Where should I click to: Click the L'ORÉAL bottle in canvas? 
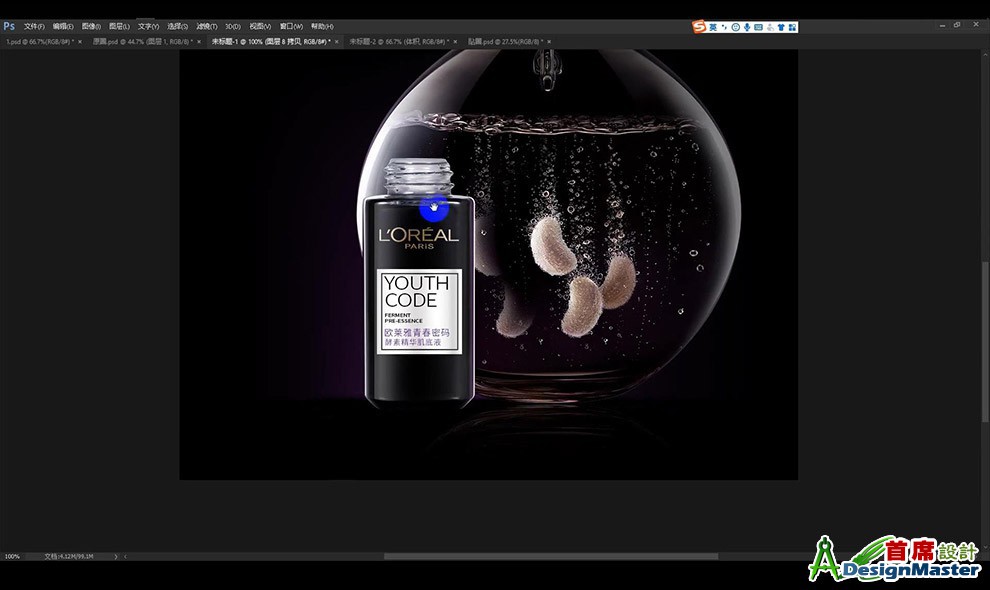click(x=419, y=283)
